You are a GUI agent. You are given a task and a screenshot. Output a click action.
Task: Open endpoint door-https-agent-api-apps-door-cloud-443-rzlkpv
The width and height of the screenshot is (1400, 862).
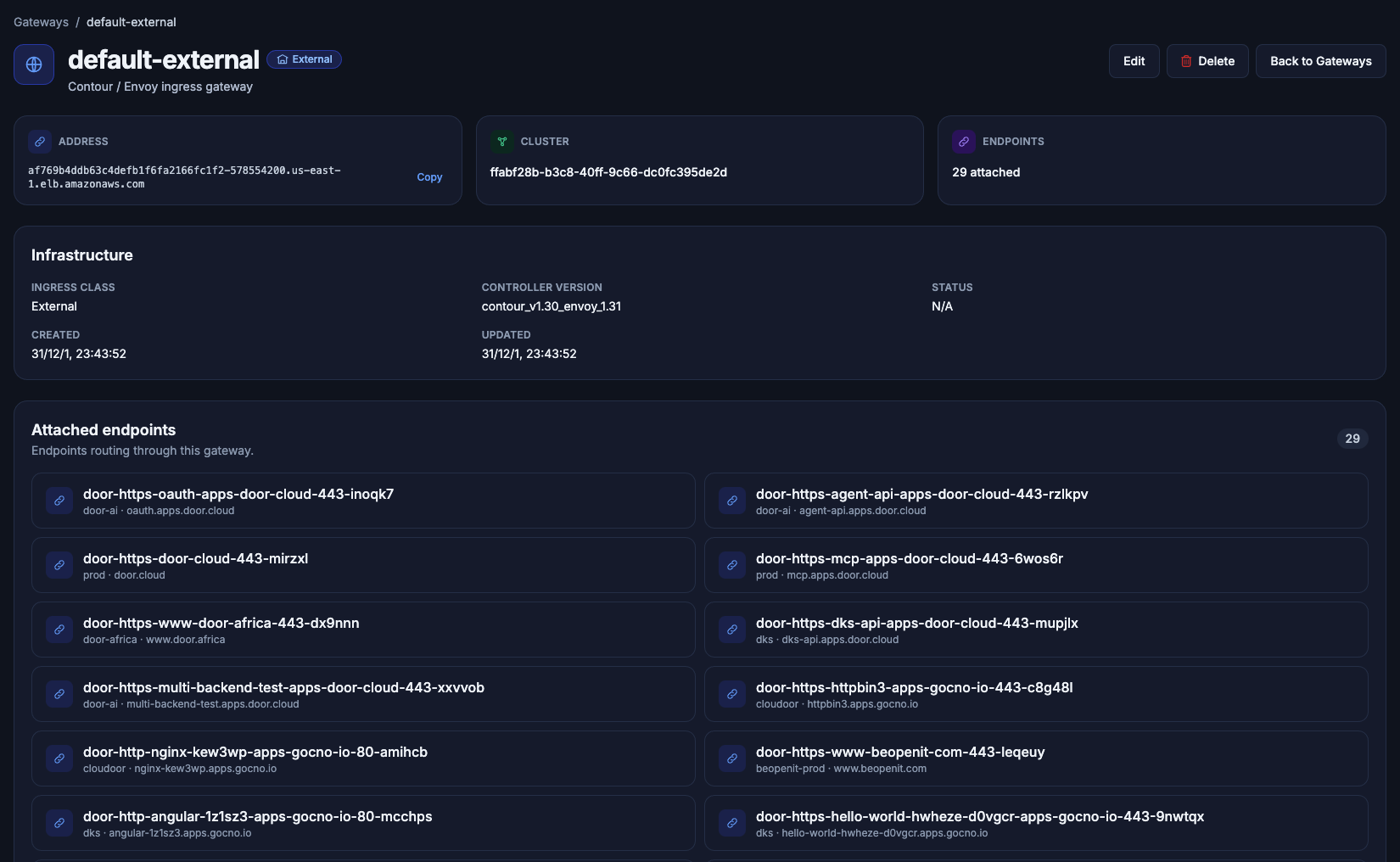click(x=1036, y=501)
